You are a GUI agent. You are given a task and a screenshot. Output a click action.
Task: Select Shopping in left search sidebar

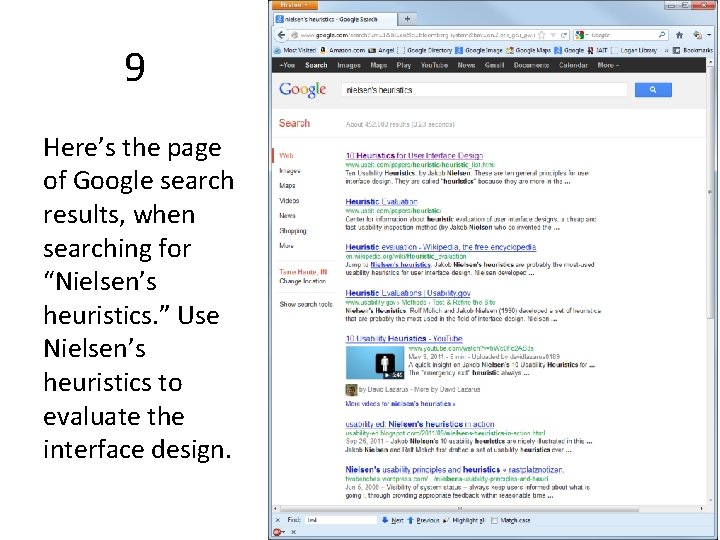click(x=292, y=231)
